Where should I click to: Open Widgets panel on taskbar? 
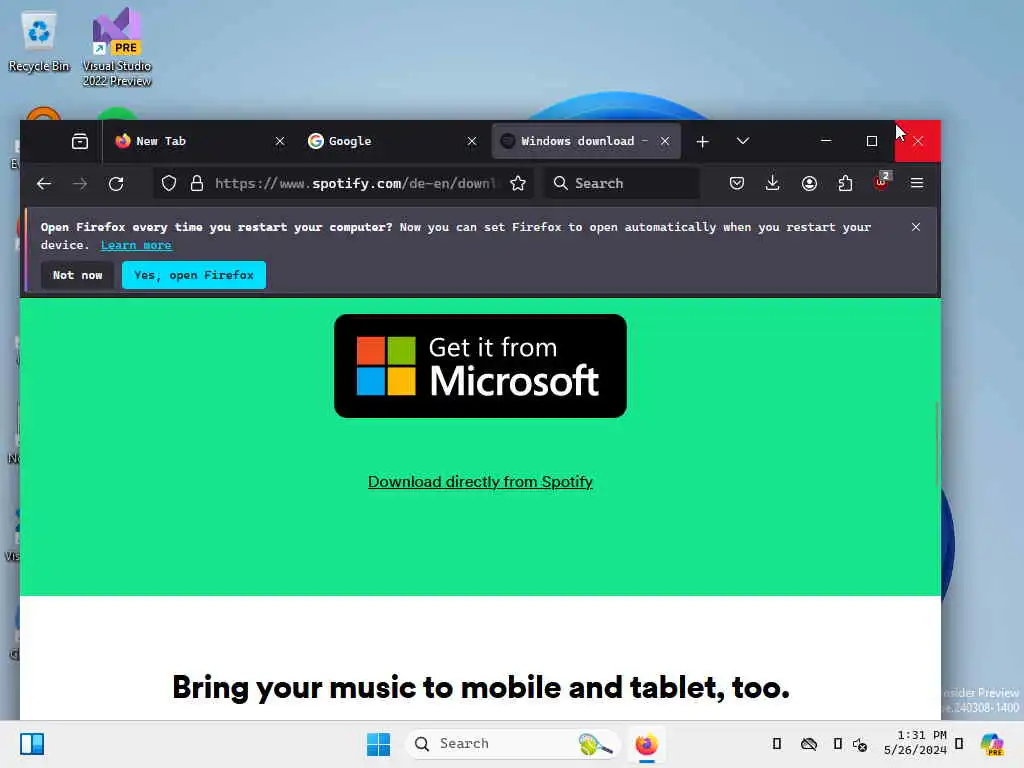pos(32,744)
